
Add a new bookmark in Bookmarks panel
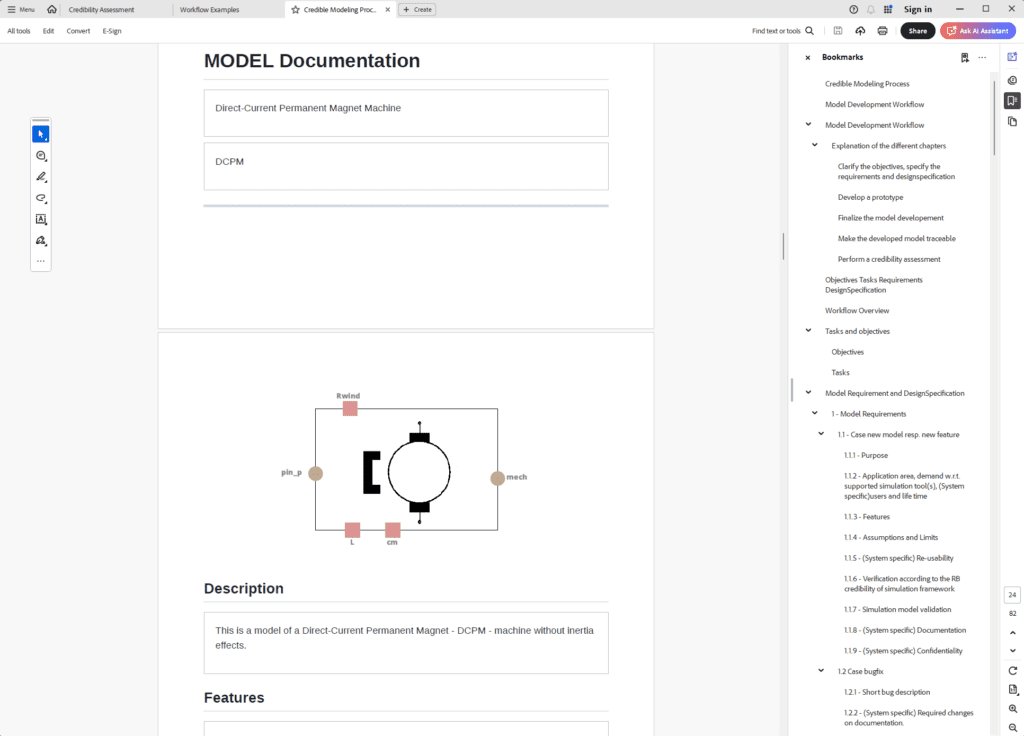tap(965, 57)
